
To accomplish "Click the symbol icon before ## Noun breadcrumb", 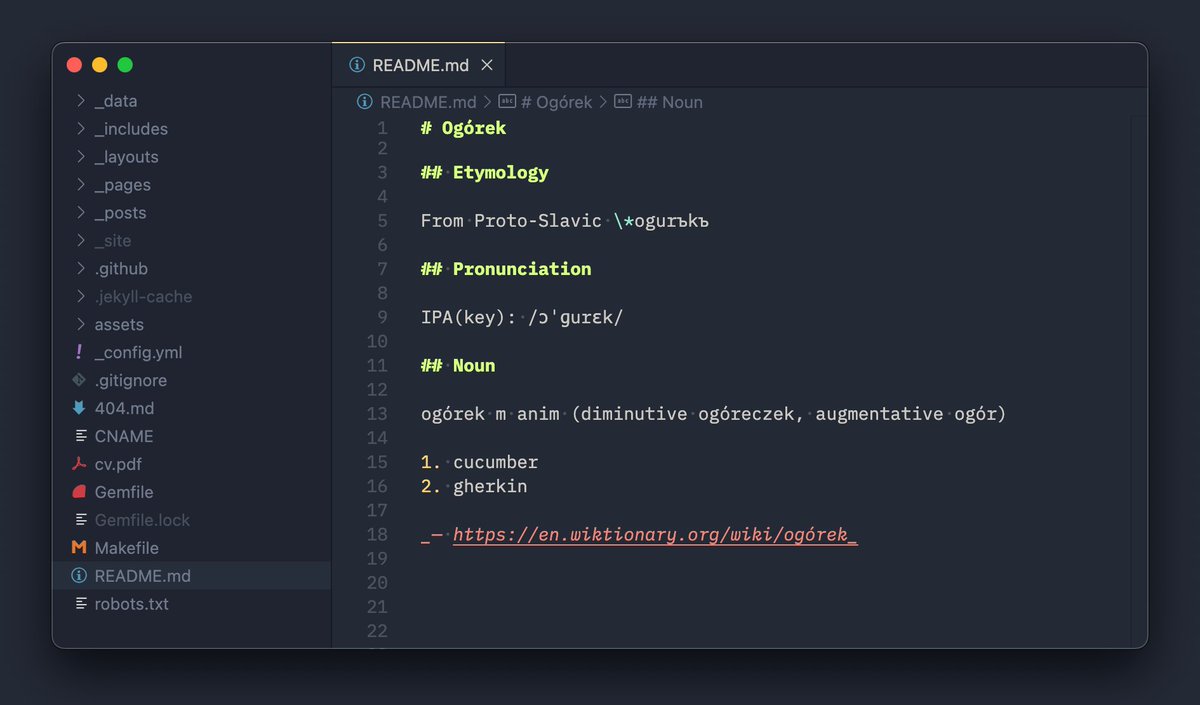I will (623, 102).
